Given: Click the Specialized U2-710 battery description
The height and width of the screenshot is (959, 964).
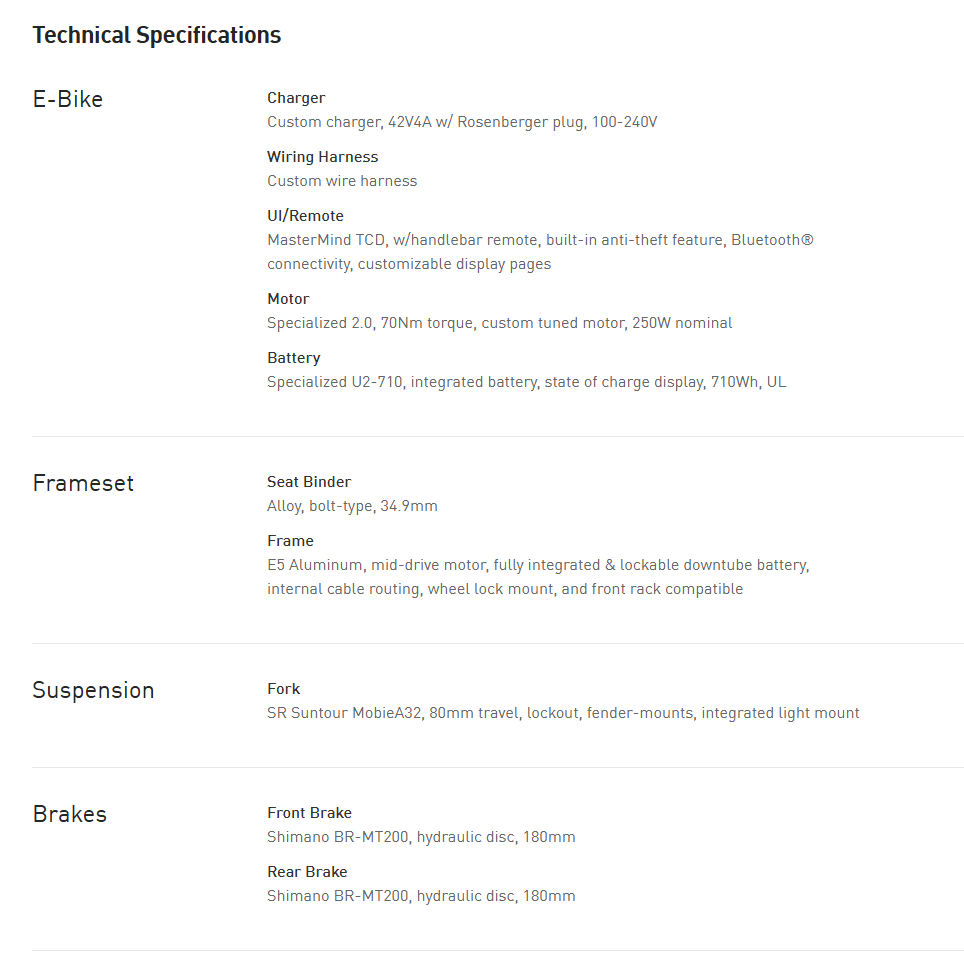Looking at the screenshot, I should (526, 382).
